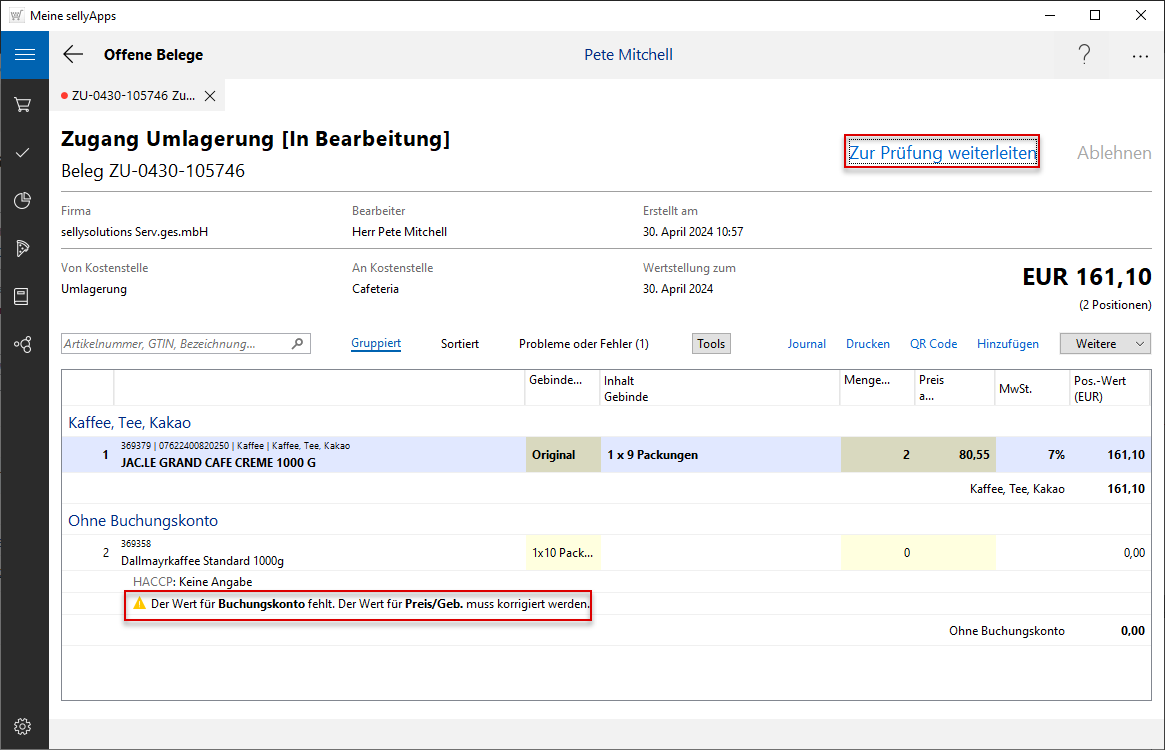Viewport: 1165px width, 750px height.
Task: Click the article number search field
Action: click(x=175, y=344)
